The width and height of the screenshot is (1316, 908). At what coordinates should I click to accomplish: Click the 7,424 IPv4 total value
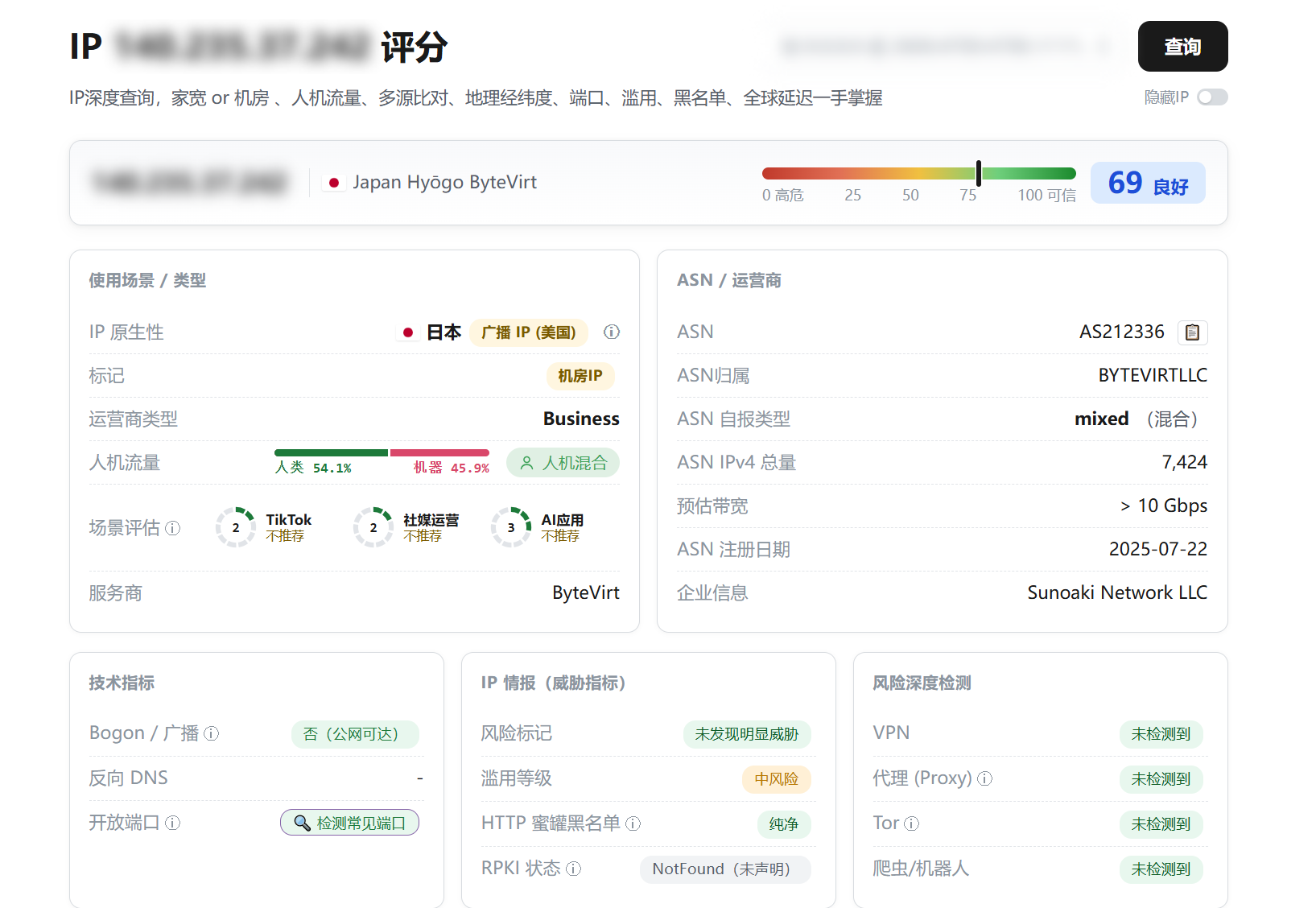[x=1185, y=462]
